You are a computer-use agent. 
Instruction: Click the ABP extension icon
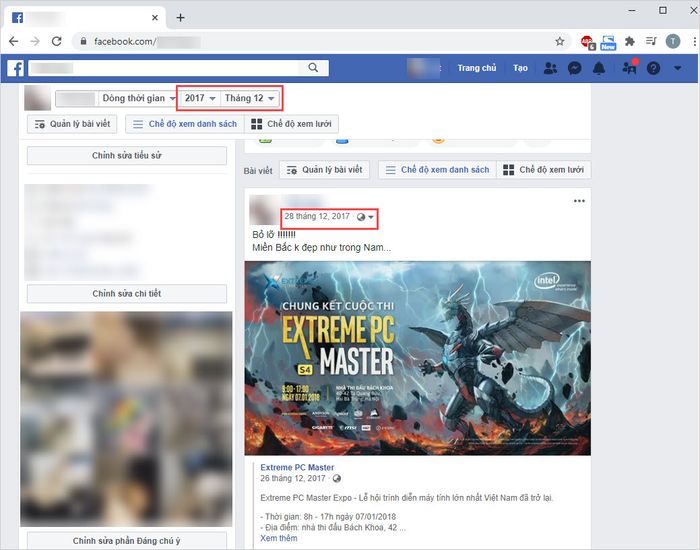[x=588, y=42]
